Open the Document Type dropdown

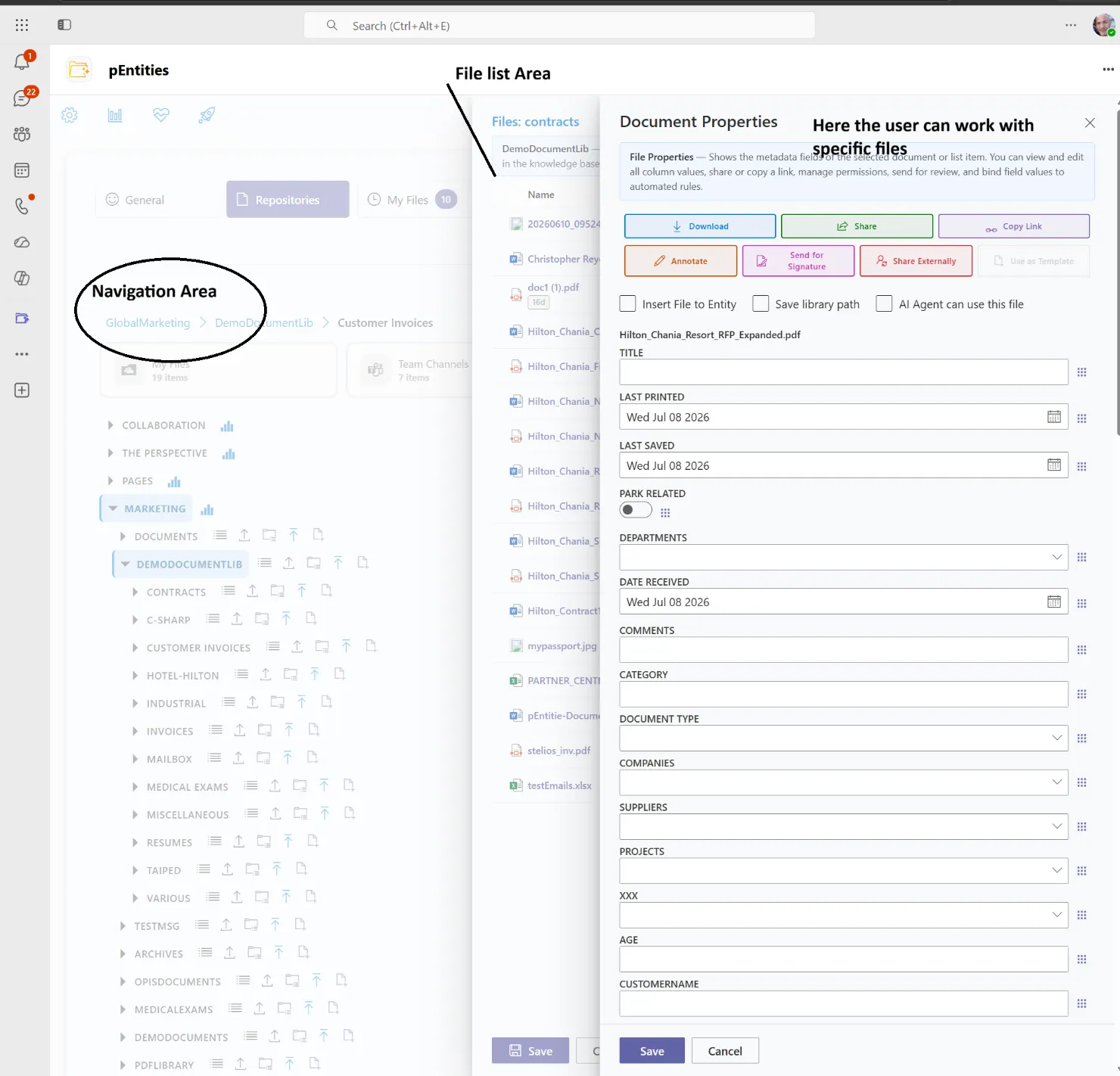click(844, 739)
